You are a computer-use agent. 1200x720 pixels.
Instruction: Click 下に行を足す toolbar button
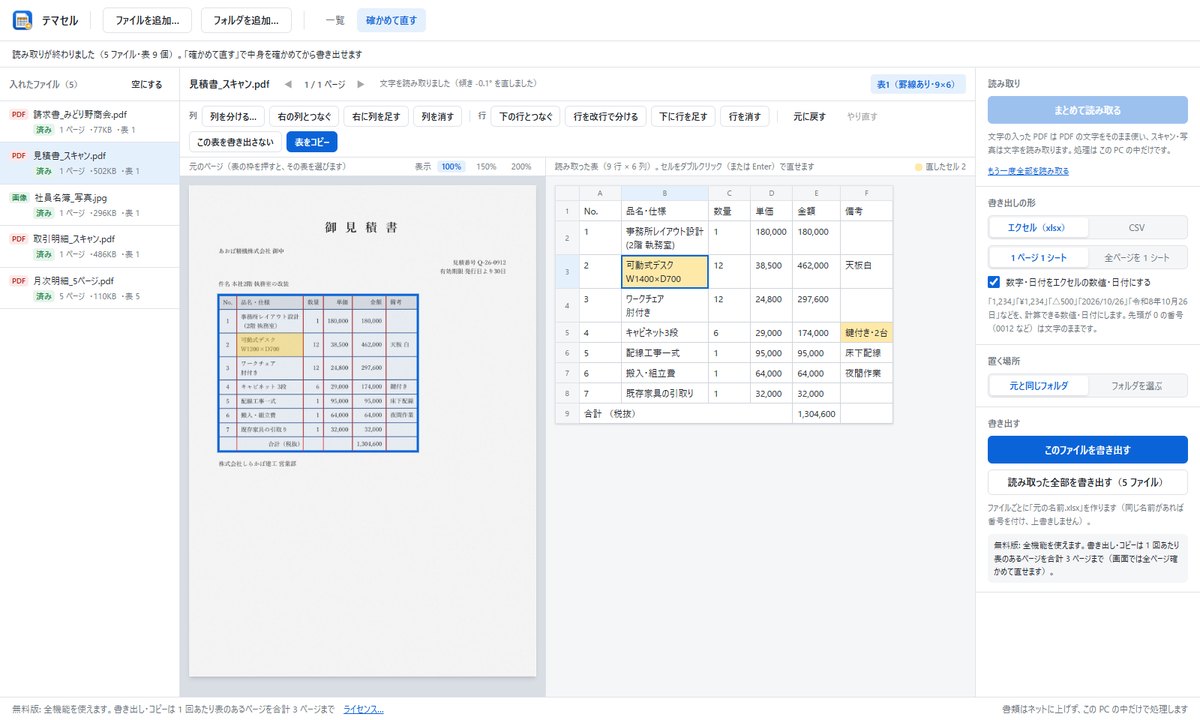[x=683, y=117]
